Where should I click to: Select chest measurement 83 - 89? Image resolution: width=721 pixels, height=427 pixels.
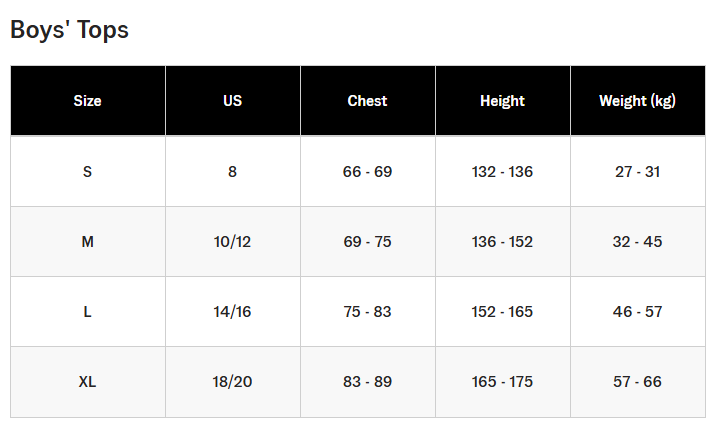(x=367, y=381)
